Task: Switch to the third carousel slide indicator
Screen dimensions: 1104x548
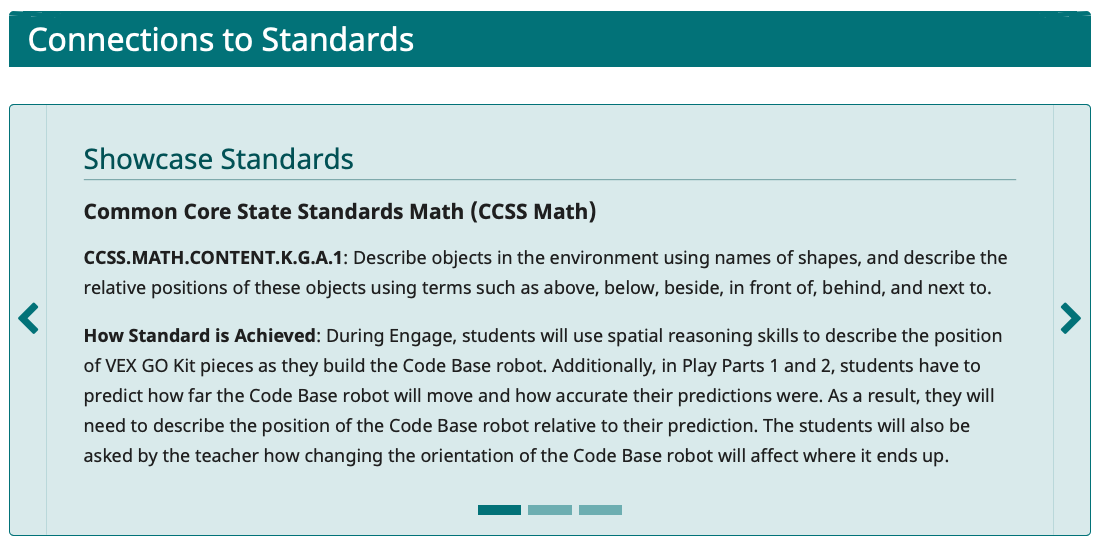Action: click(x=600, y=510)
